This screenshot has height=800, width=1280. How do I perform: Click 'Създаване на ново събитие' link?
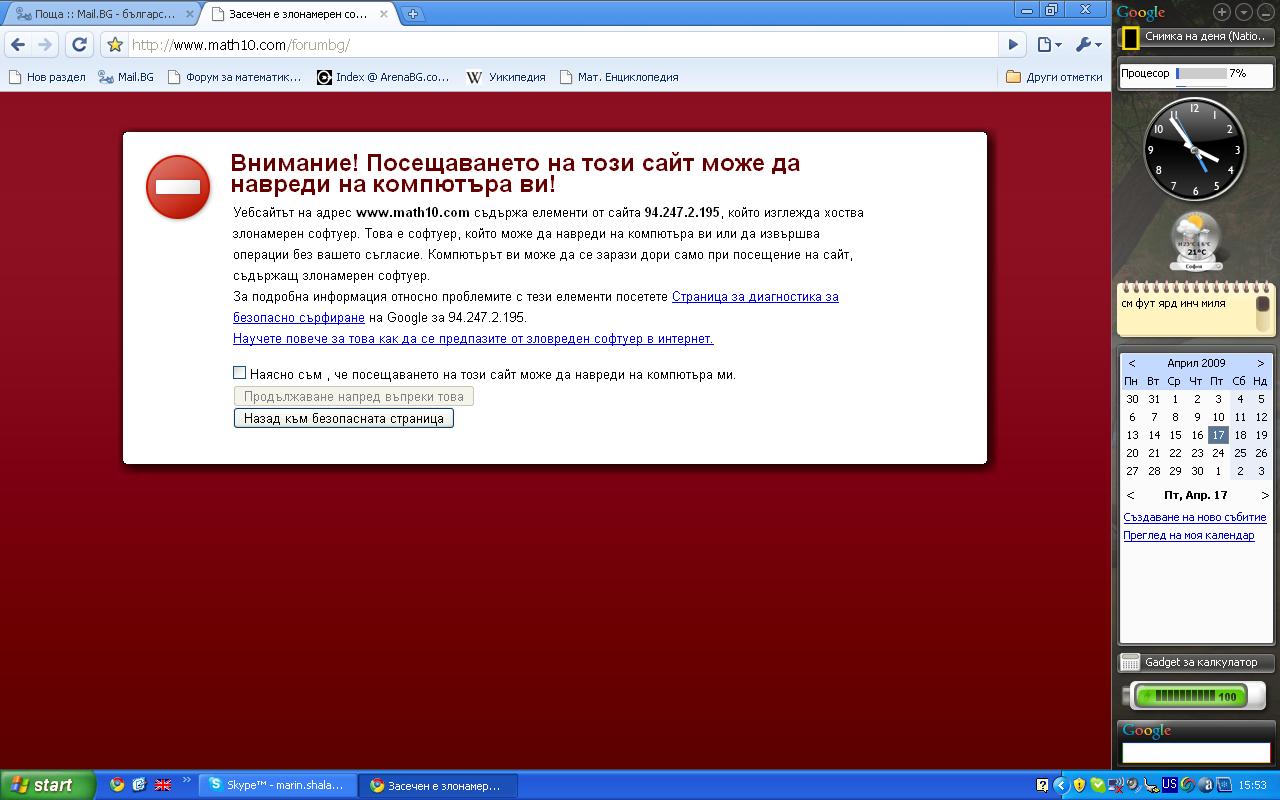click(1195, 517)
